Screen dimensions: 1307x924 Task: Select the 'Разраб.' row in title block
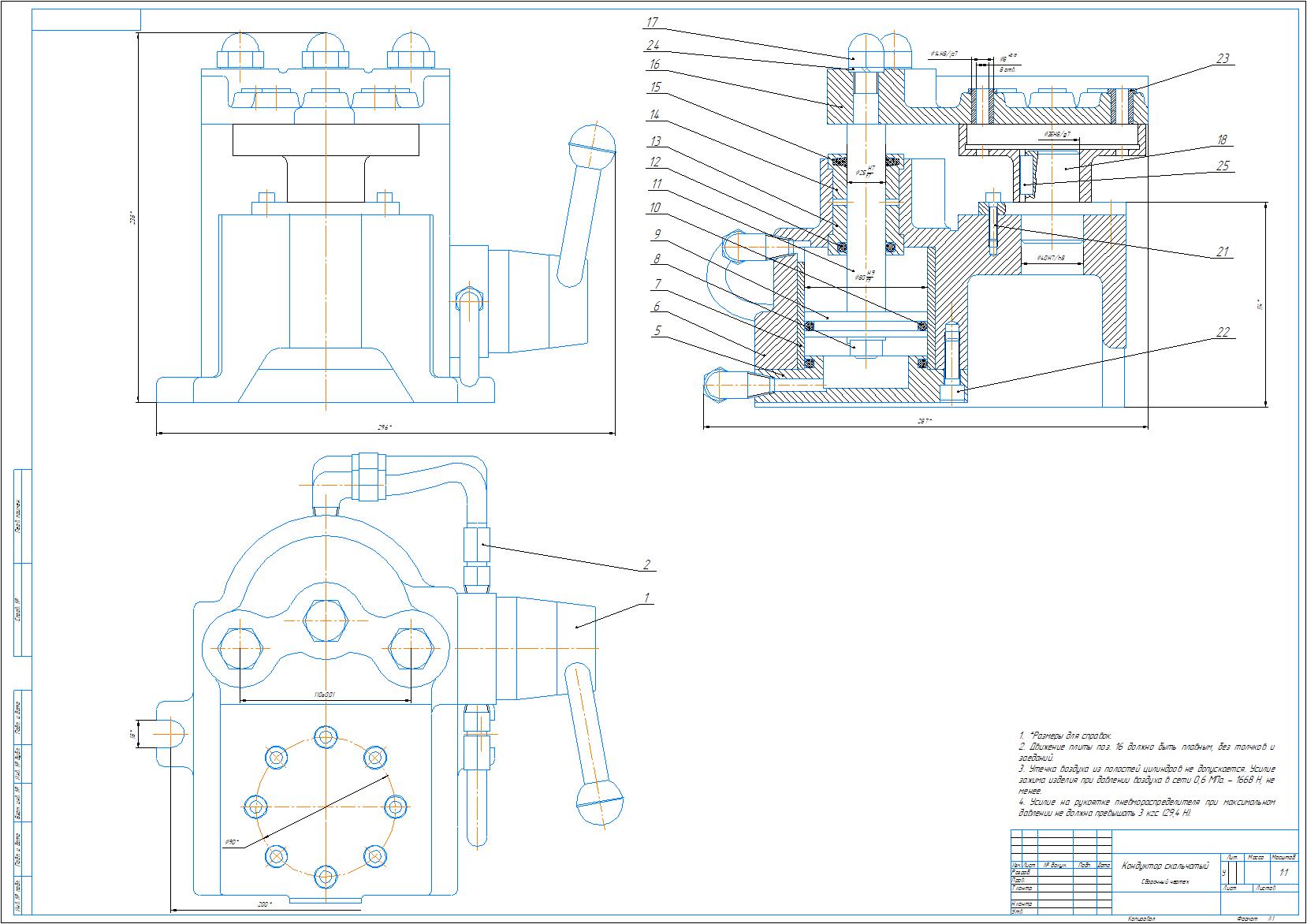[1022, 873]
